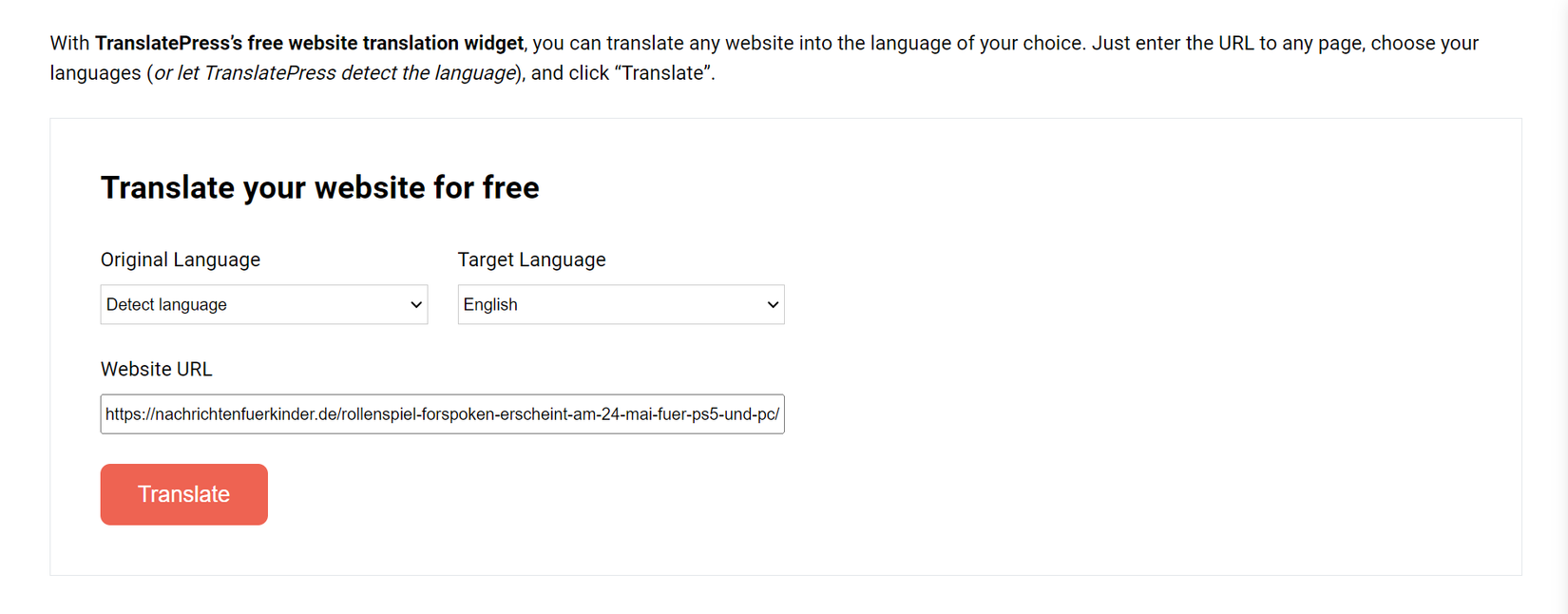Click the Original Language label
Image resolution: width=1568 pixels, height=614 pixels.
click(180, 259)
